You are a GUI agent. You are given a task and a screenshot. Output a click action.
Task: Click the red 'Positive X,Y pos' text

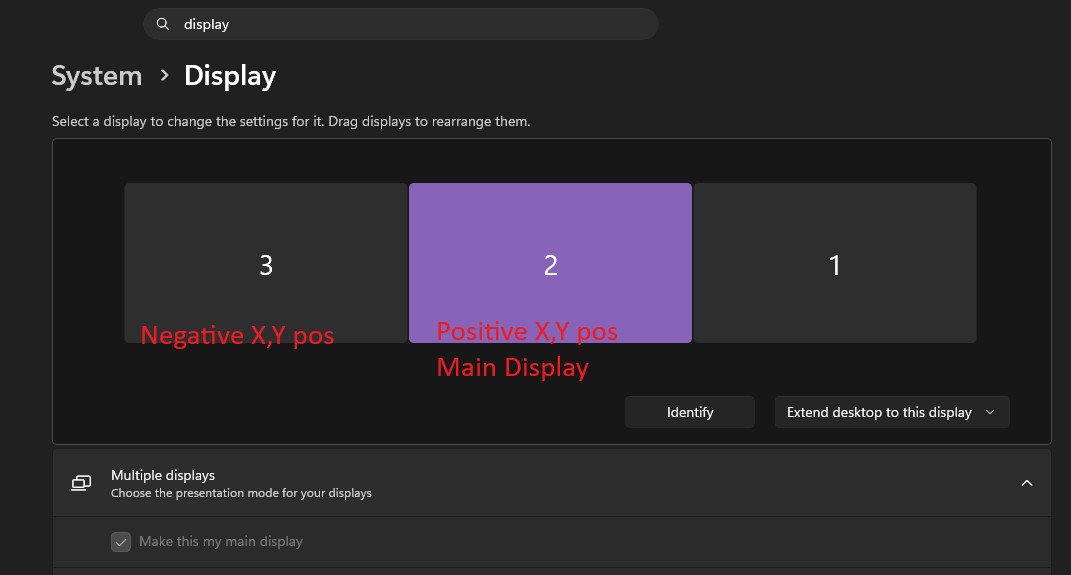click(527, 331)
